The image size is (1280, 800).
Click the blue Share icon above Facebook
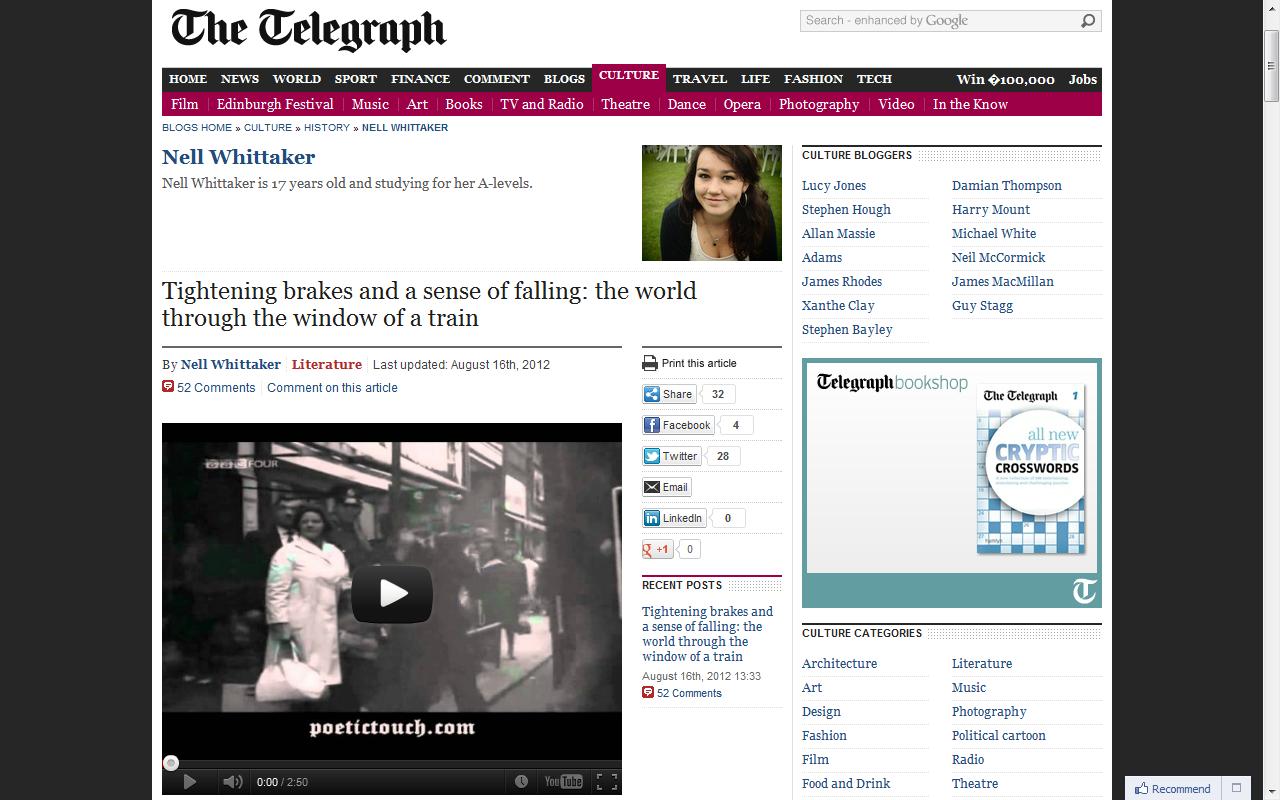[x=652, y=393]
